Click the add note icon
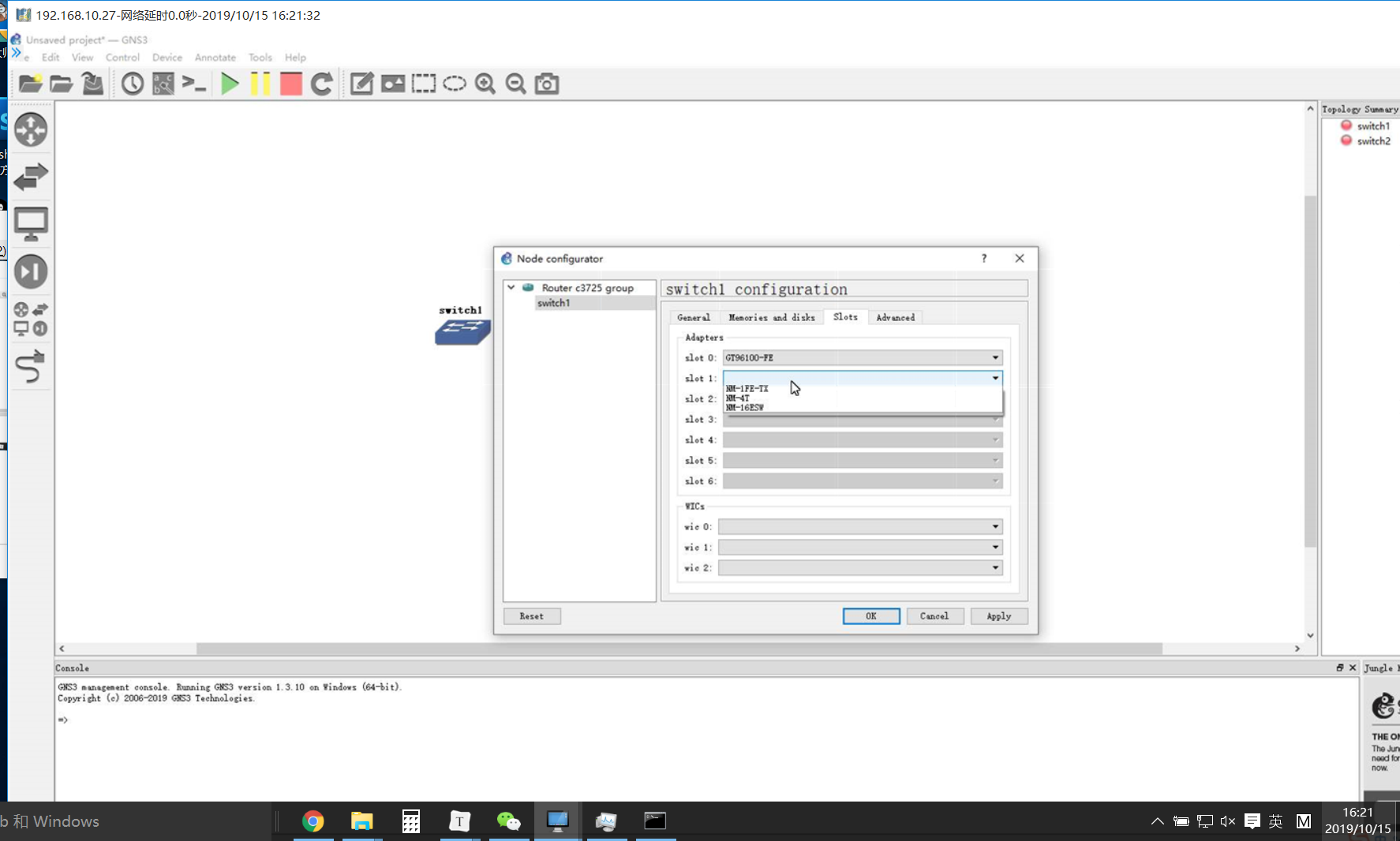Screen dimensions: 1400x841 coord(361,84)
